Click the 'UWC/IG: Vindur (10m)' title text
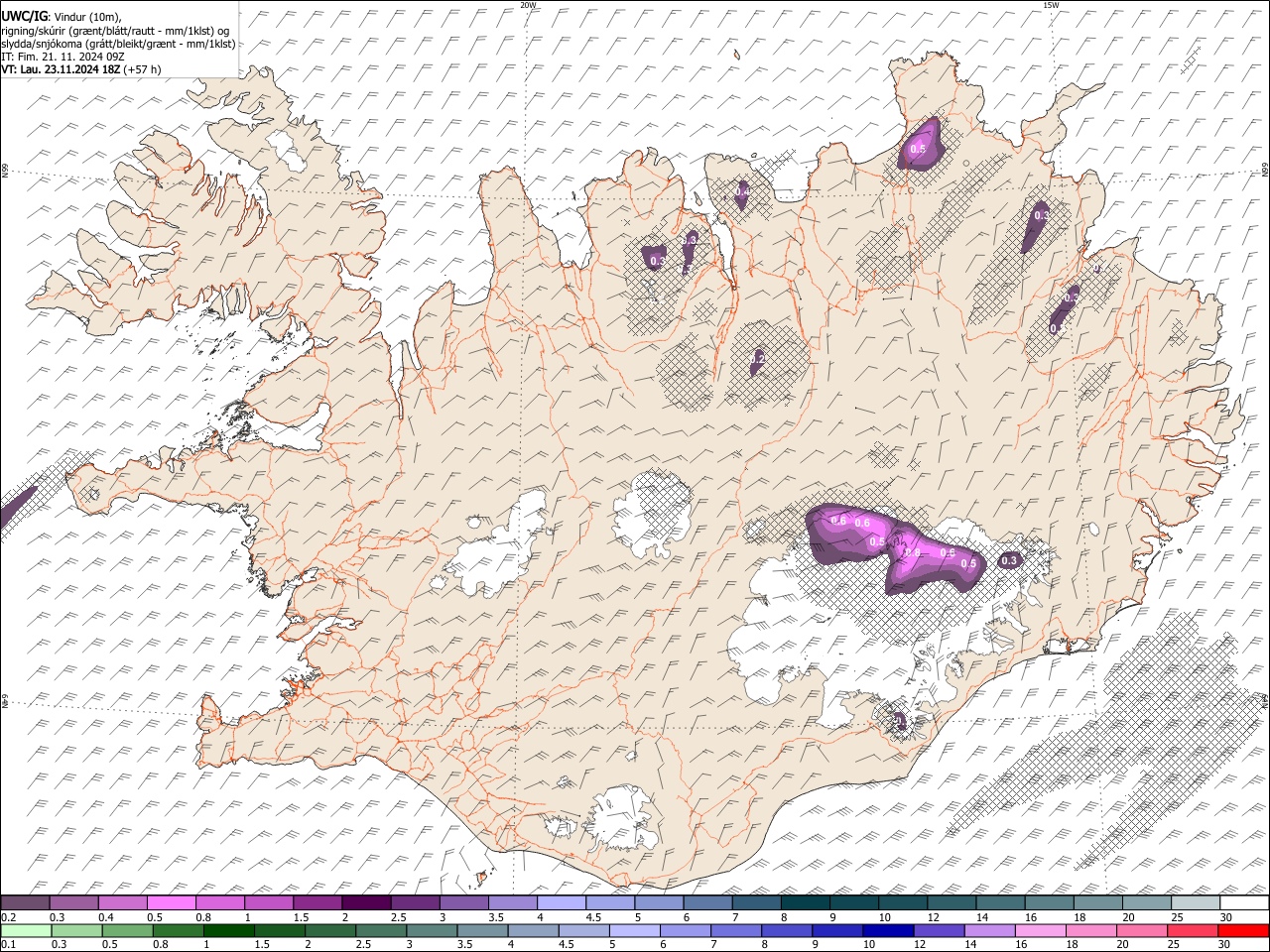Screen dimensions: 1270x952 pos(62,15)
